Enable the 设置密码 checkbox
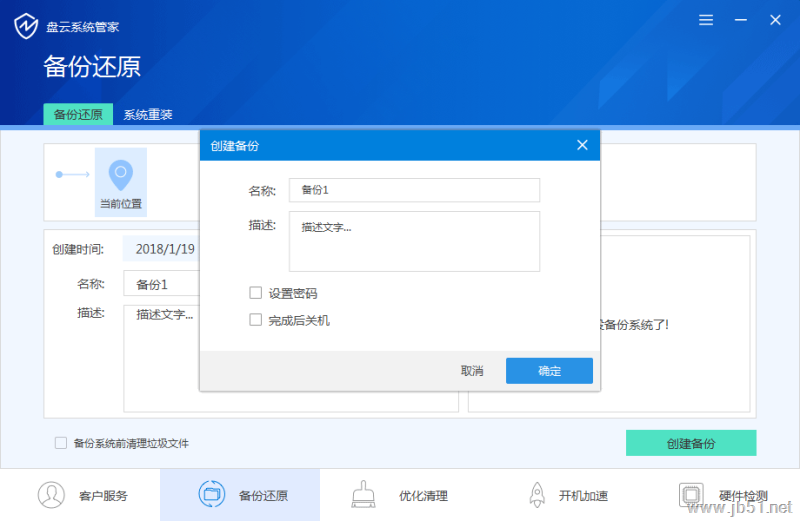Viewport: 800px width, 521px height. click(x=255, y=292)
